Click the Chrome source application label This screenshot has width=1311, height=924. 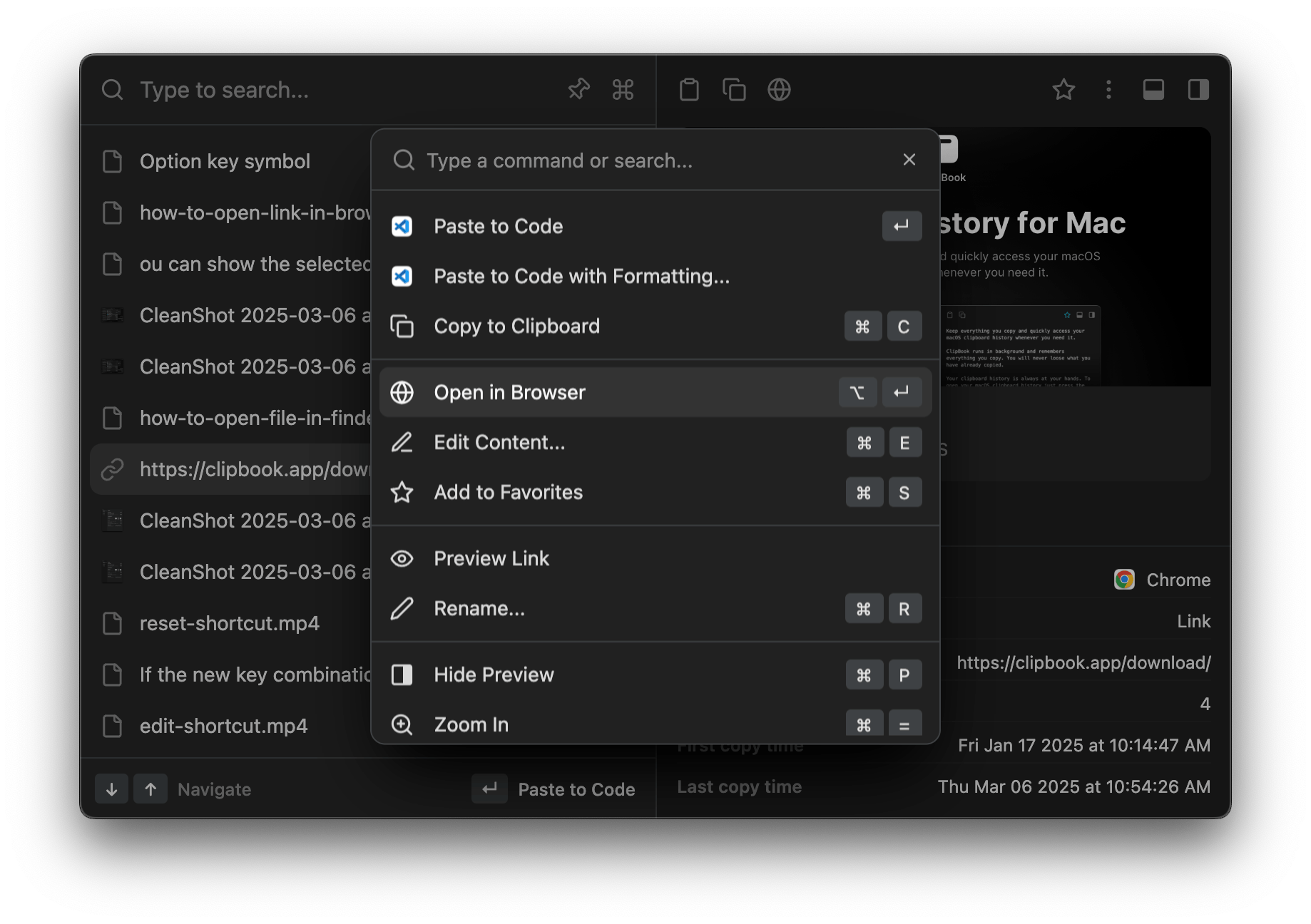(x=1163, y=580)
